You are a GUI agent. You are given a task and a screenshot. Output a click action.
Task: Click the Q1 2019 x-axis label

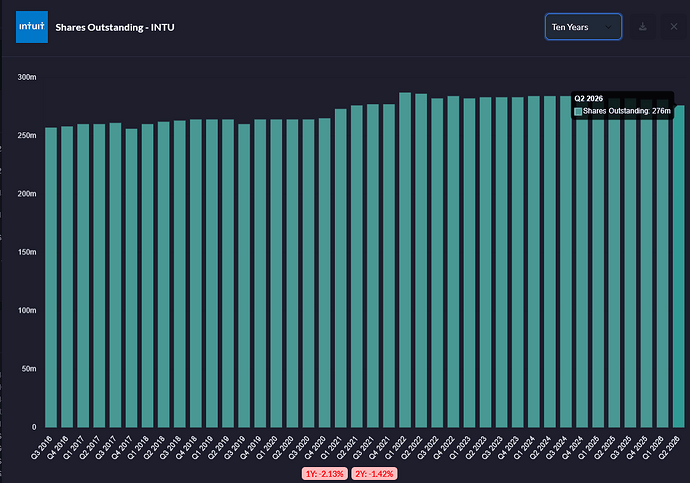pos(202,447)
